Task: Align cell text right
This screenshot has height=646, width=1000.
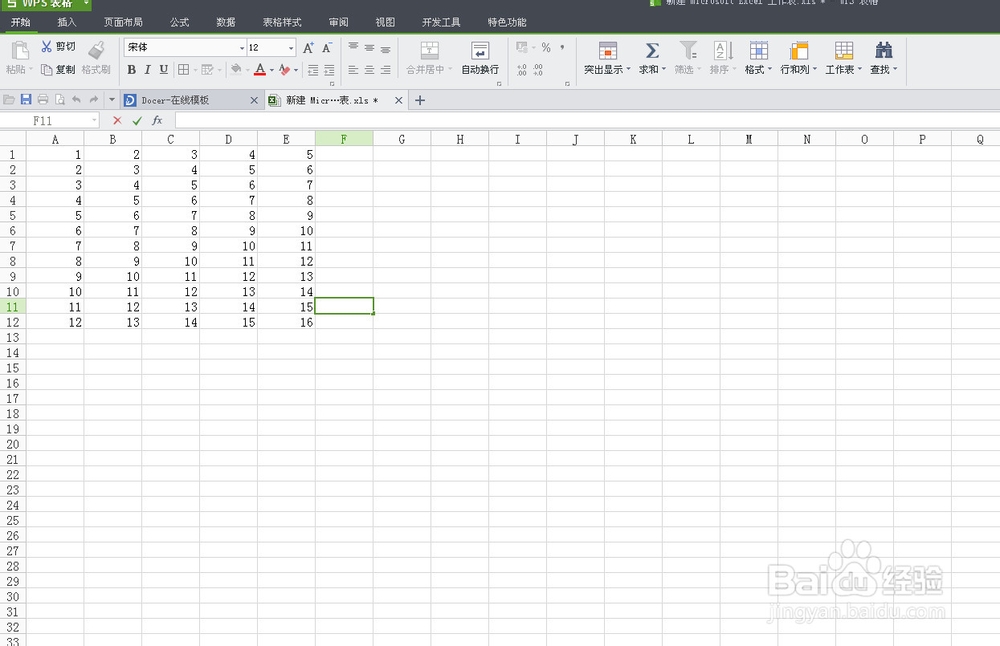Action: pos(385,70)
